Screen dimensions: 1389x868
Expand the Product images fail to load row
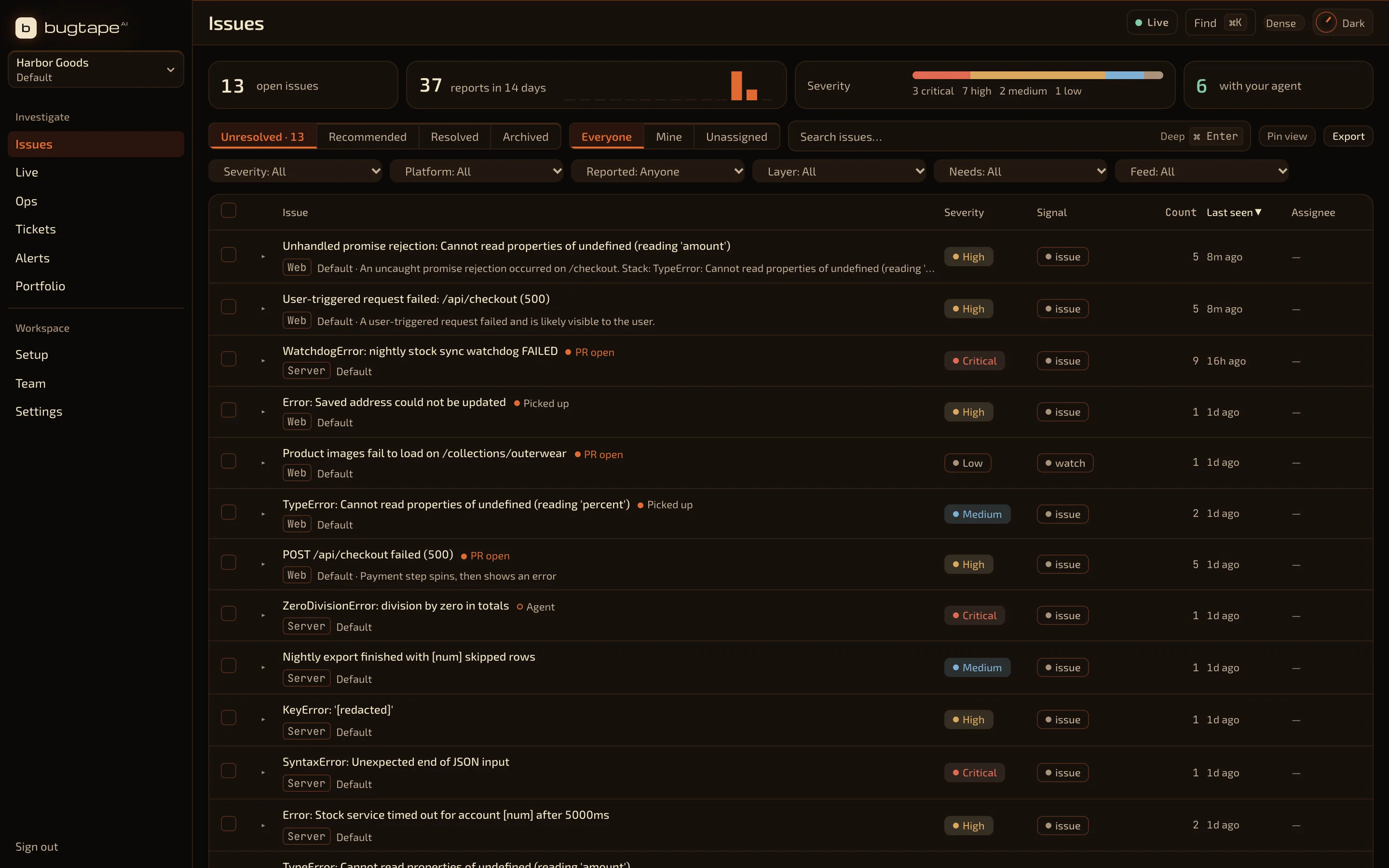pyautogui.click(x=263, y=463)
